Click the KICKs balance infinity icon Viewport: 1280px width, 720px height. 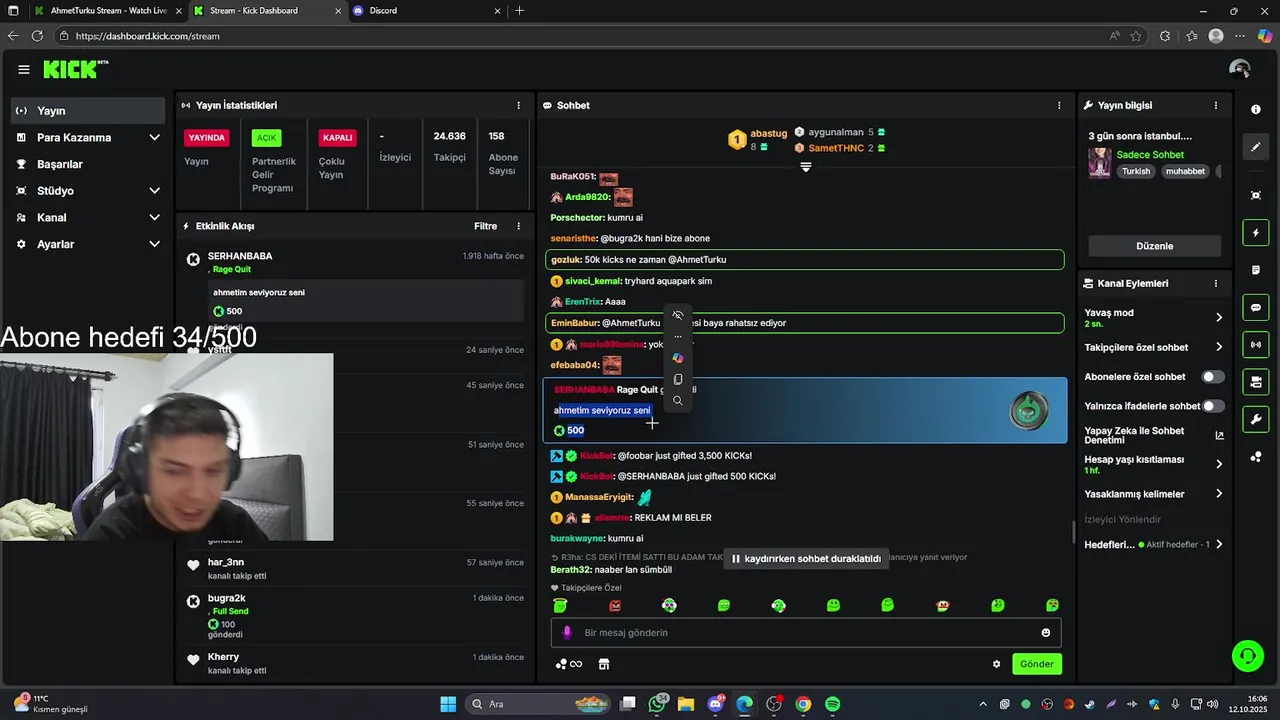pyautogui.click(x=569, y=664)
